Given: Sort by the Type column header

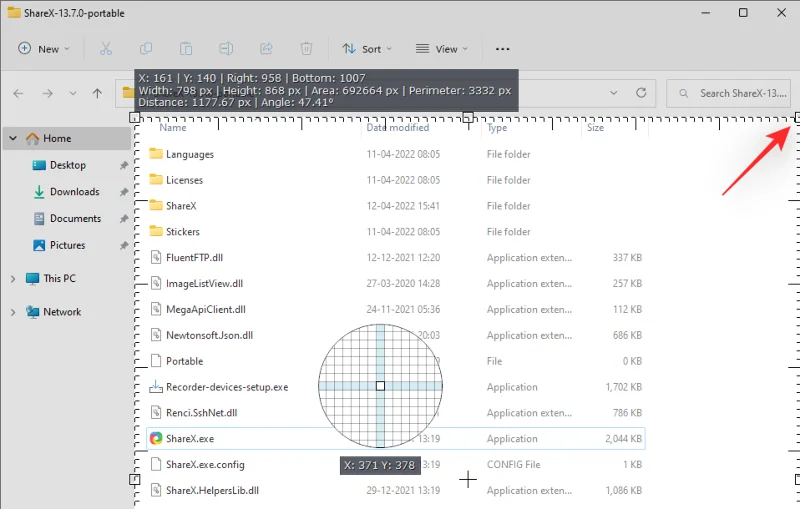Looking at the screenshot, I should pos(496,128).
